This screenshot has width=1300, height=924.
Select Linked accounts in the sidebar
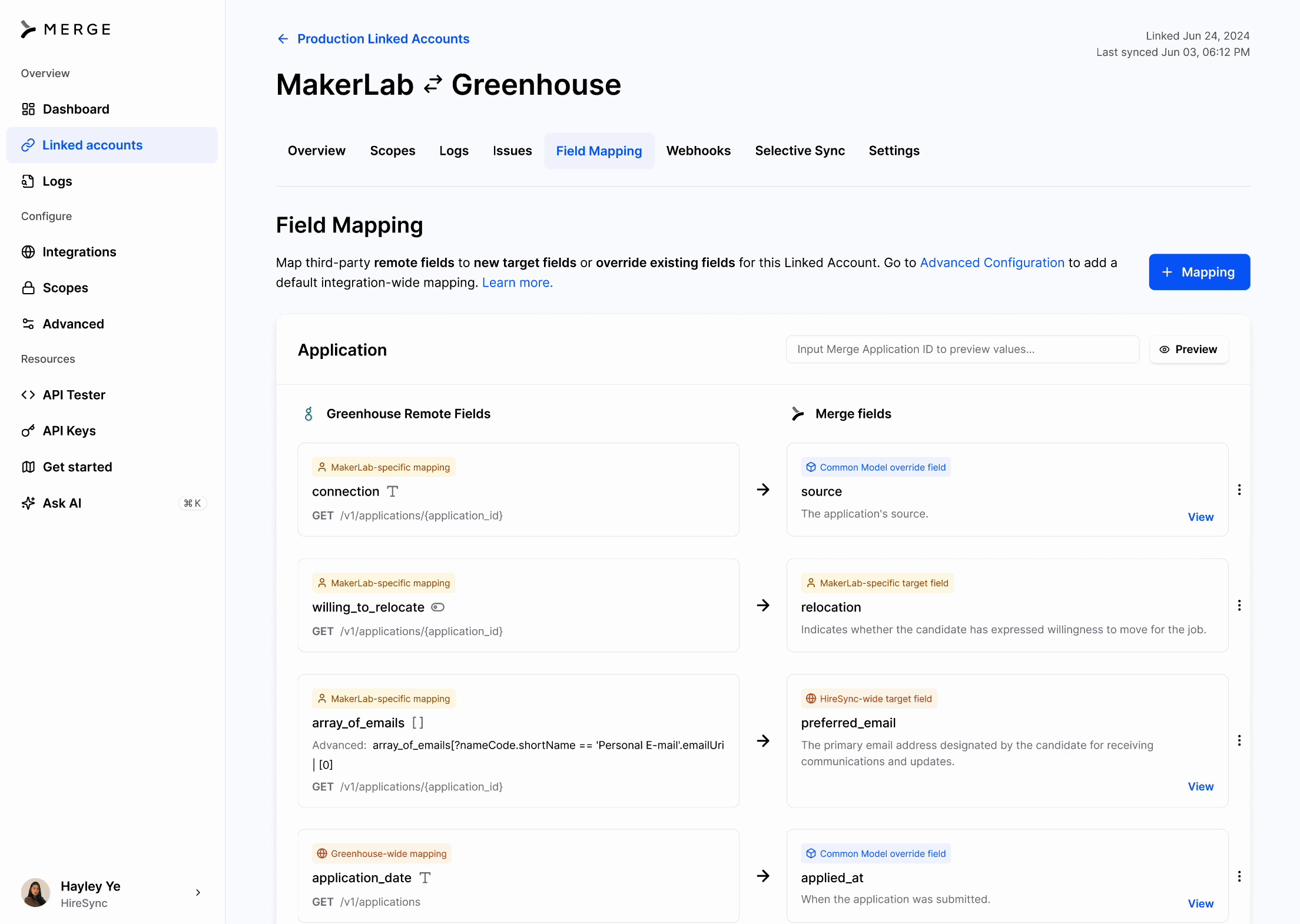click(x=112, y=145)
